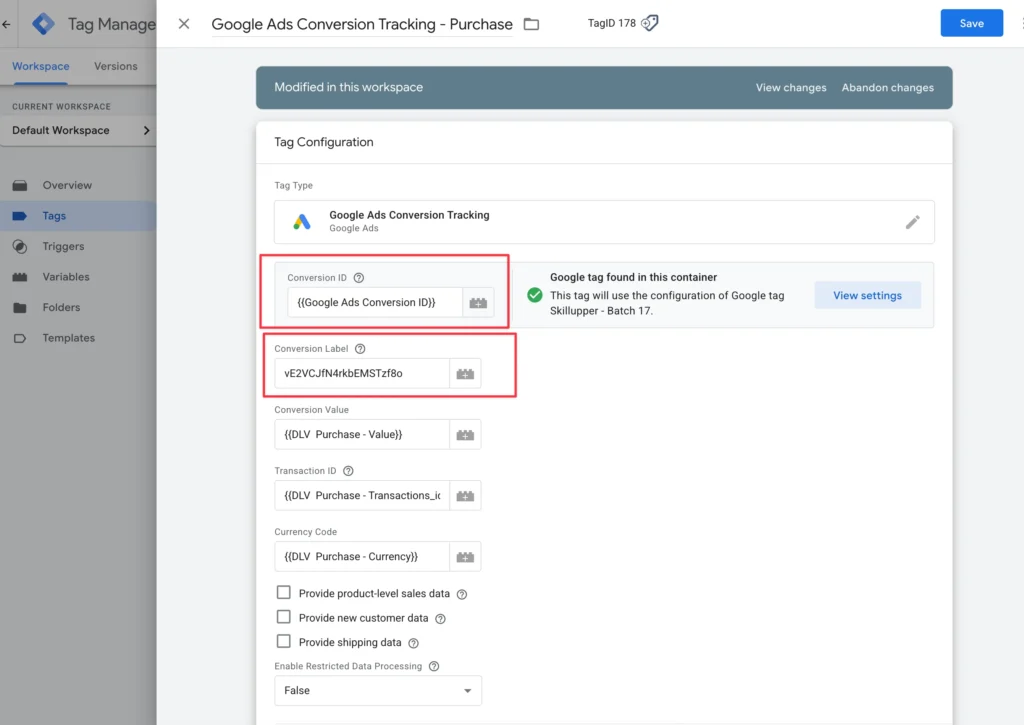Edit the tag name title text
Viewport: 1024px width, 725px height.
[362, 24]
